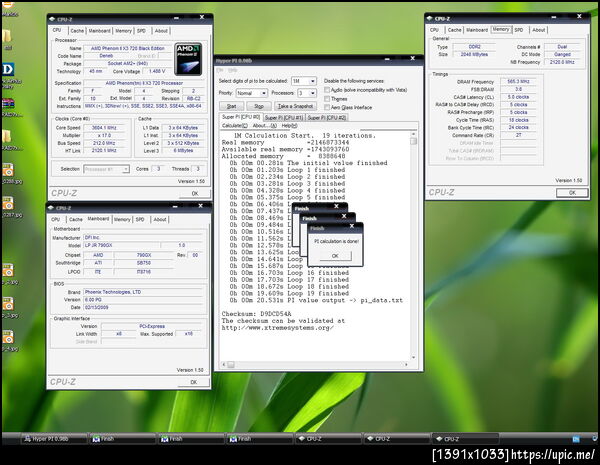Open the About...(A) menu in Super PI

pos(264,126)
